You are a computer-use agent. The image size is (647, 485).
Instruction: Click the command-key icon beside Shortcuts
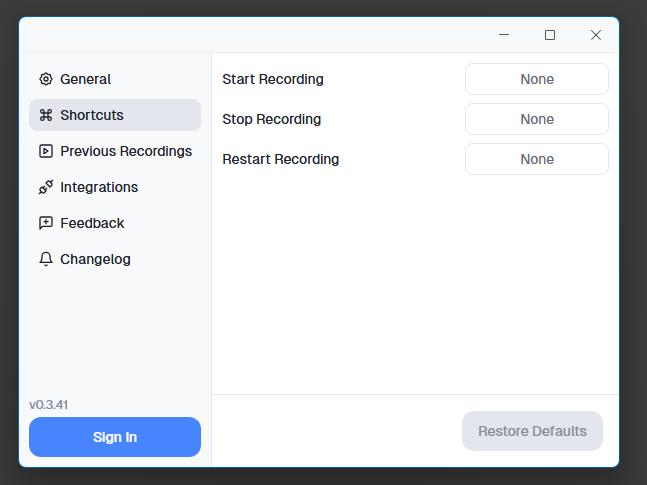46,115
